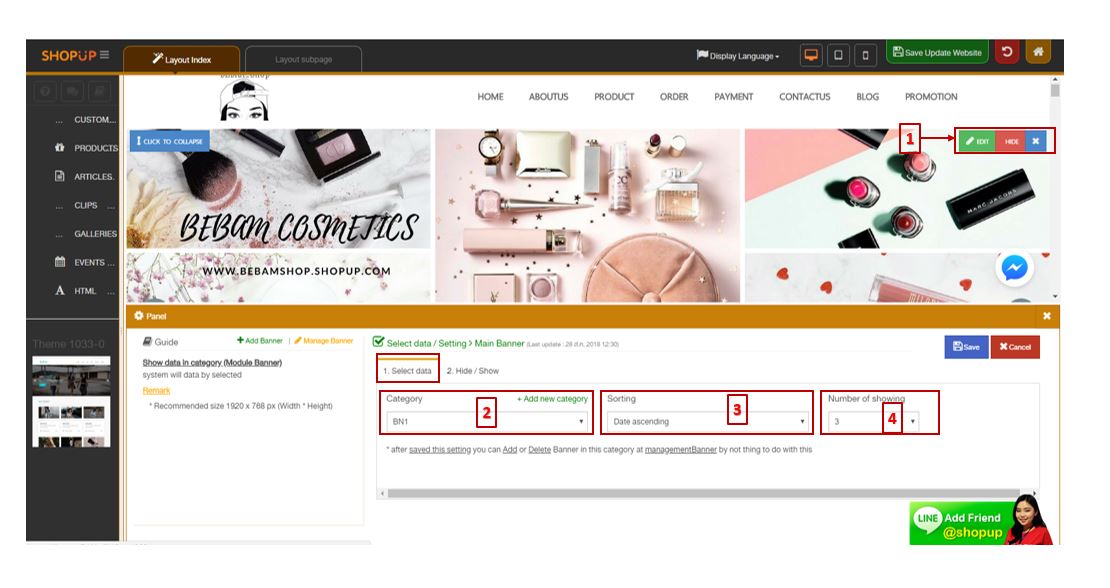Viewport: 1110px width, 588px height.
Task: Click the + Add new category link
Action: [x=552, y=399]
